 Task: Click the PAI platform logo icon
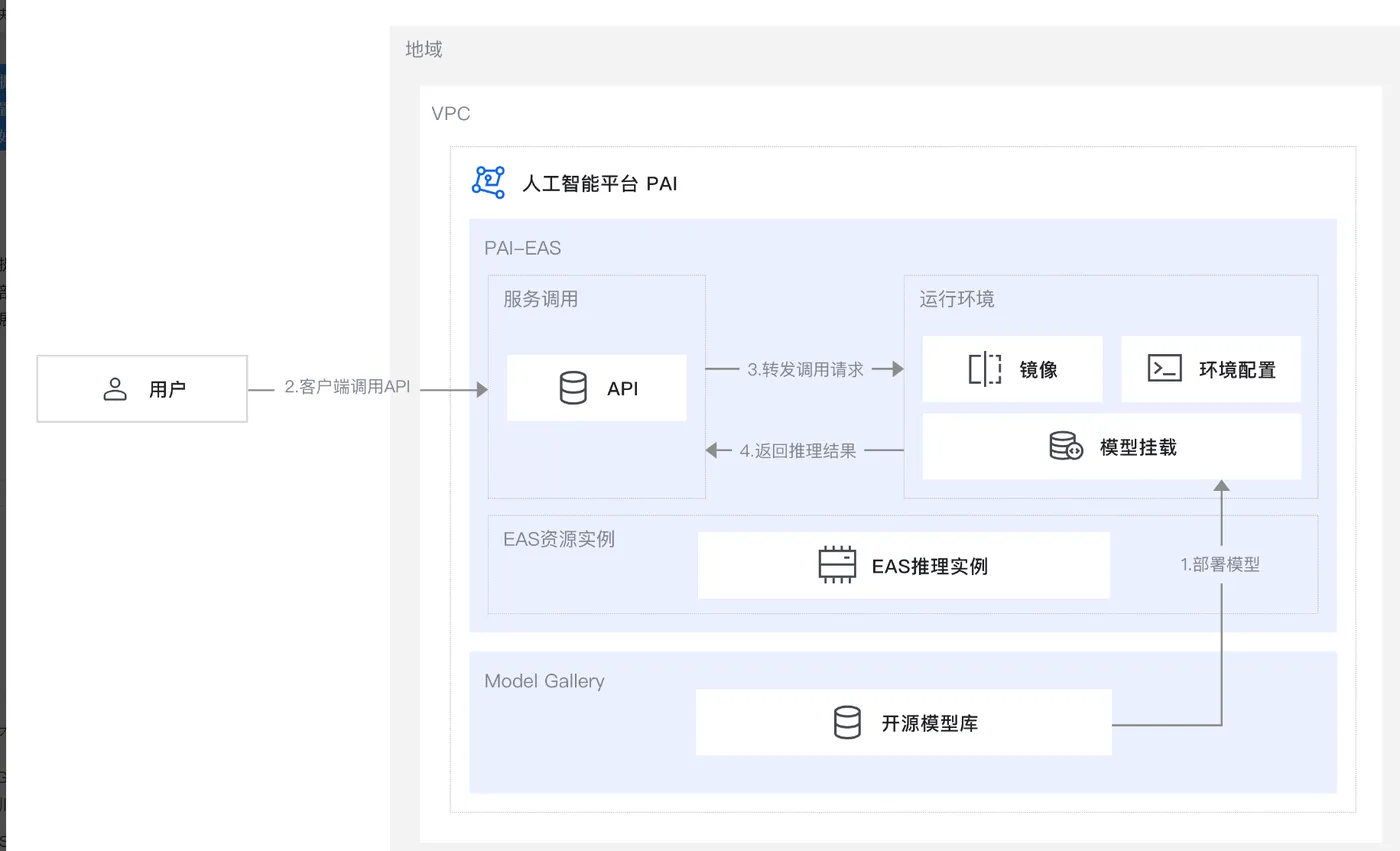(488, 182)
